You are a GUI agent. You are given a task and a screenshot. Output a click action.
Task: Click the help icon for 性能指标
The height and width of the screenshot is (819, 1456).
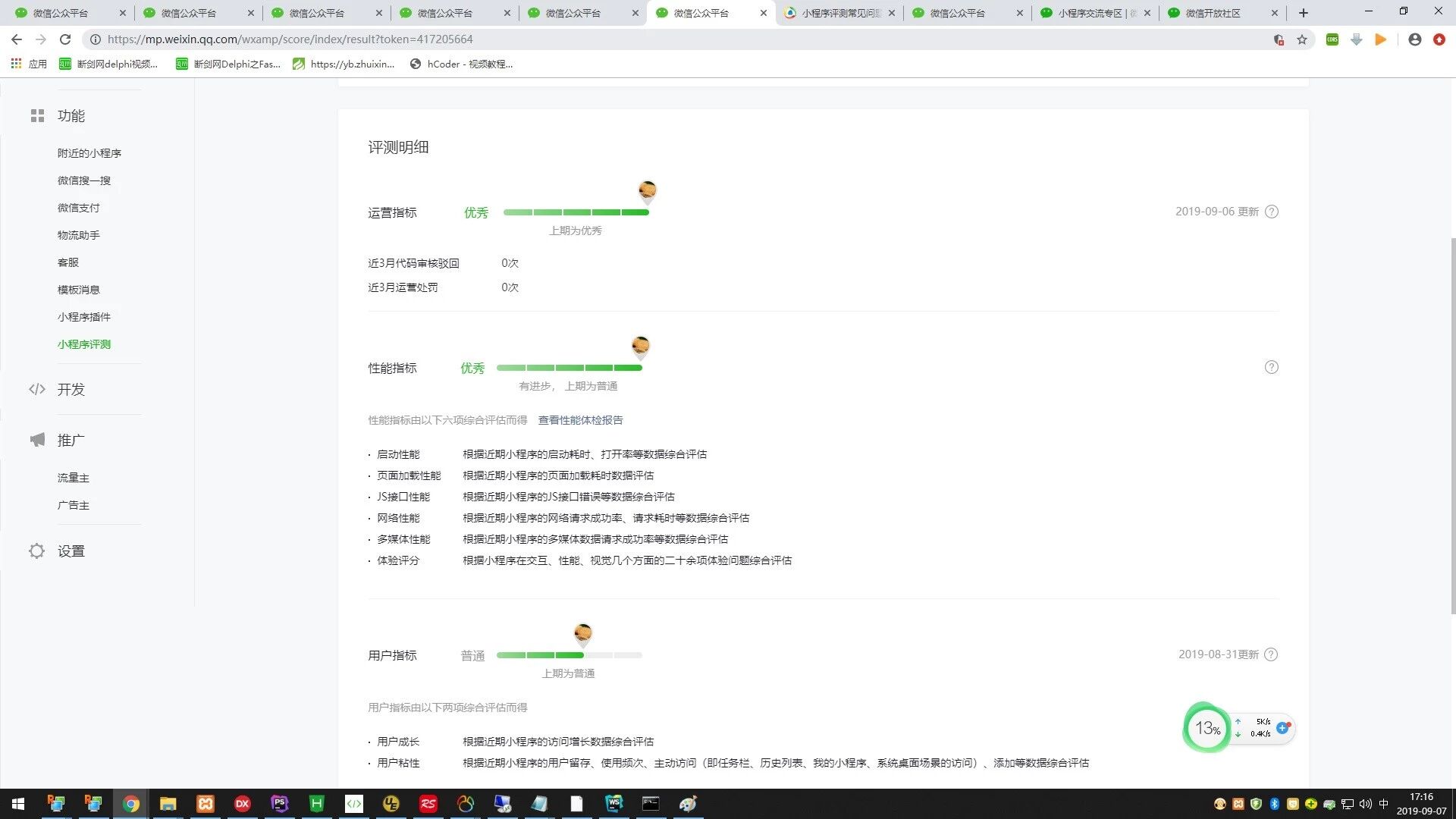pos(1272,367)
